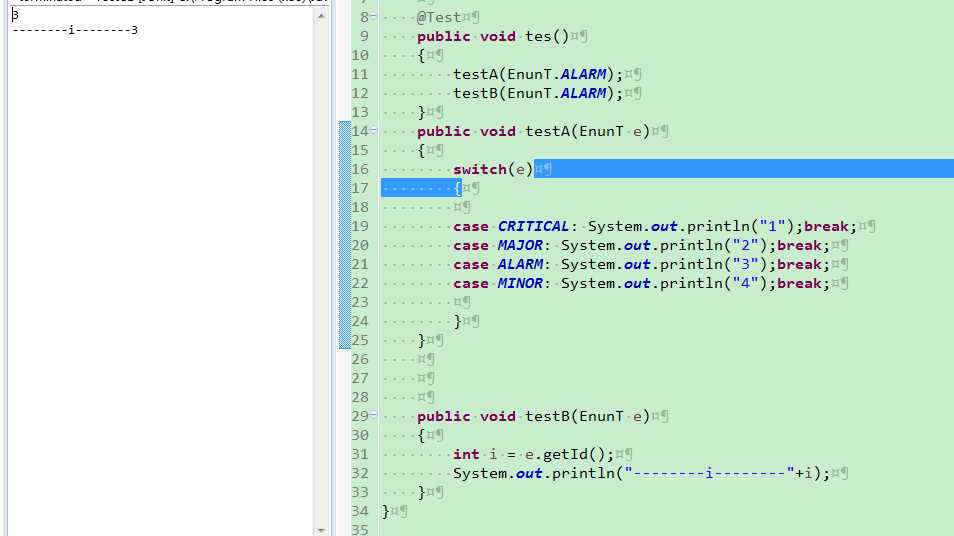Click the closing brace on line 13
This screenshot has width=954, height=536.
click(x=421, y=112)
